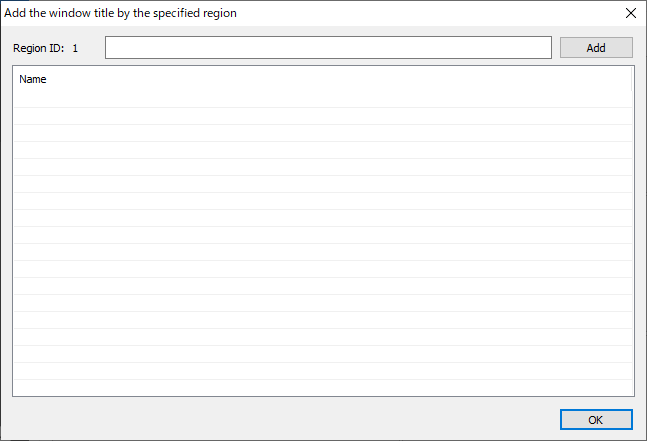Close the window title dialog
This screenshot has height=441, width=647.
click(x=630, y=13)
